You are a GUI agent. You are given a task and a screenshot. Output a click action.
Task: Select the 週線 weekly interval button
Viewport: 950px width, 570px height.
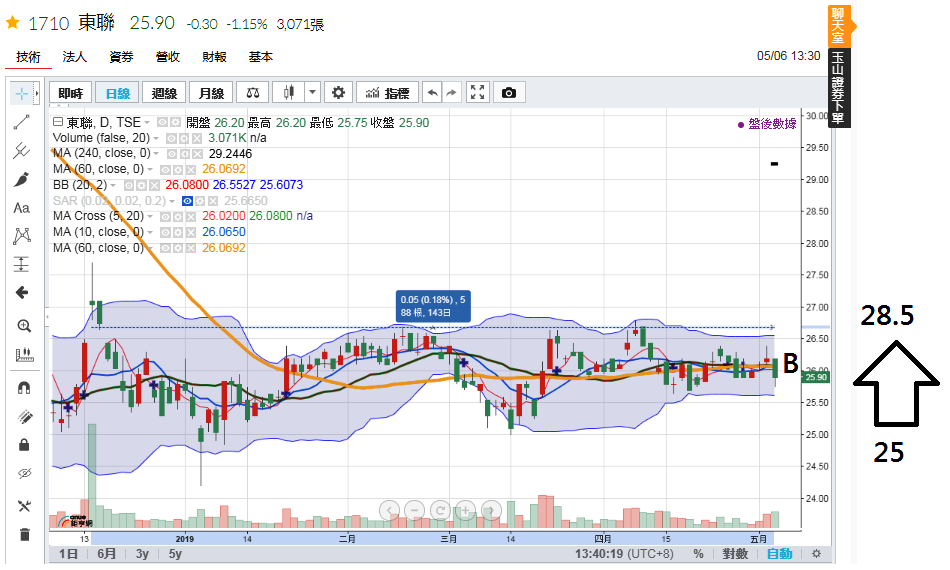click(164, 93)
